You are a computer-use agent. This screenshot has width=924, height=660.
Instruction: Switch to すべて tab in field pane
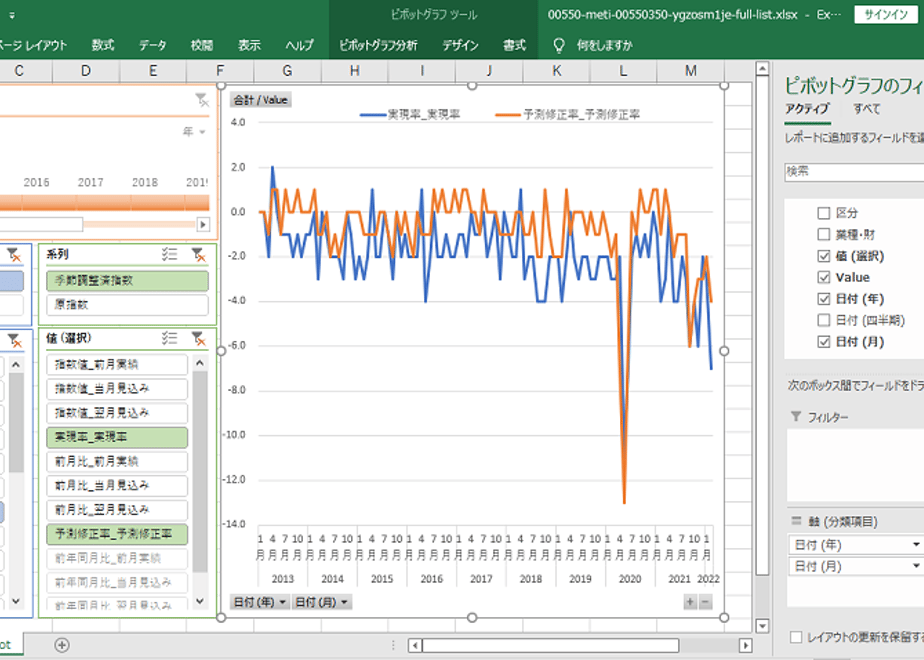click(866, 108)
